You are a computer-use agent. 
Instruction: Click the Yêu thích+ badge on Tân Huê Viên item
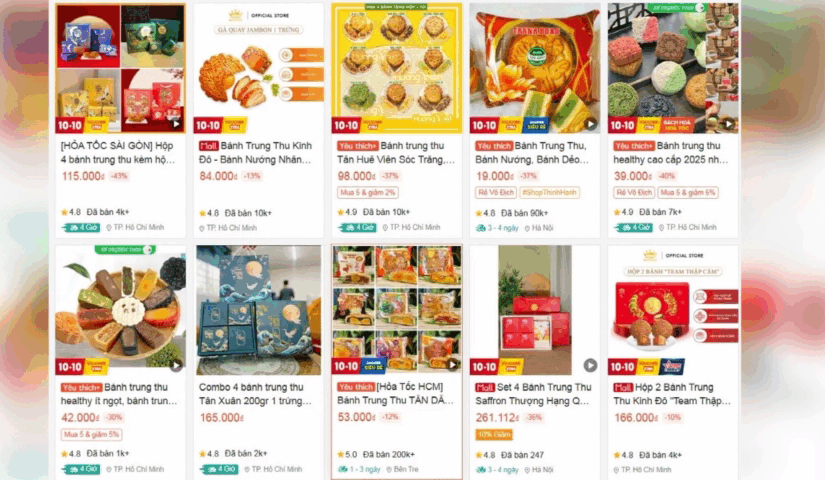(x=358, y=146)
